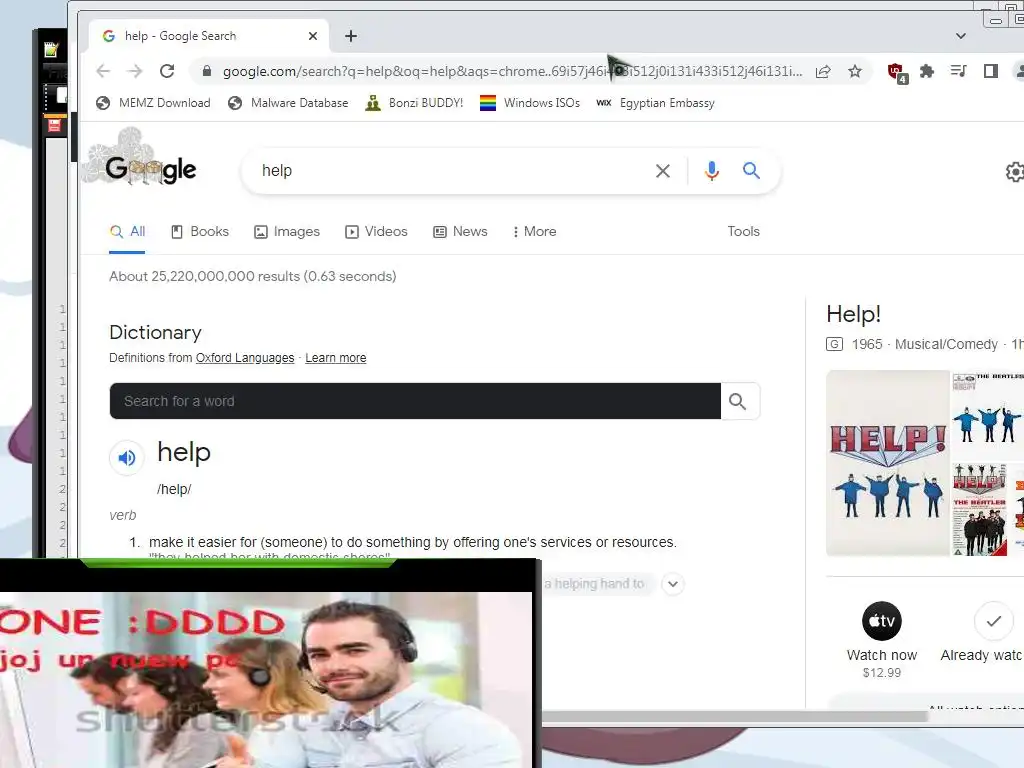Image resolution: width=1024 pixels, height=768 pixels.
Task: Open a new browser tab
Action: [351, 36]
